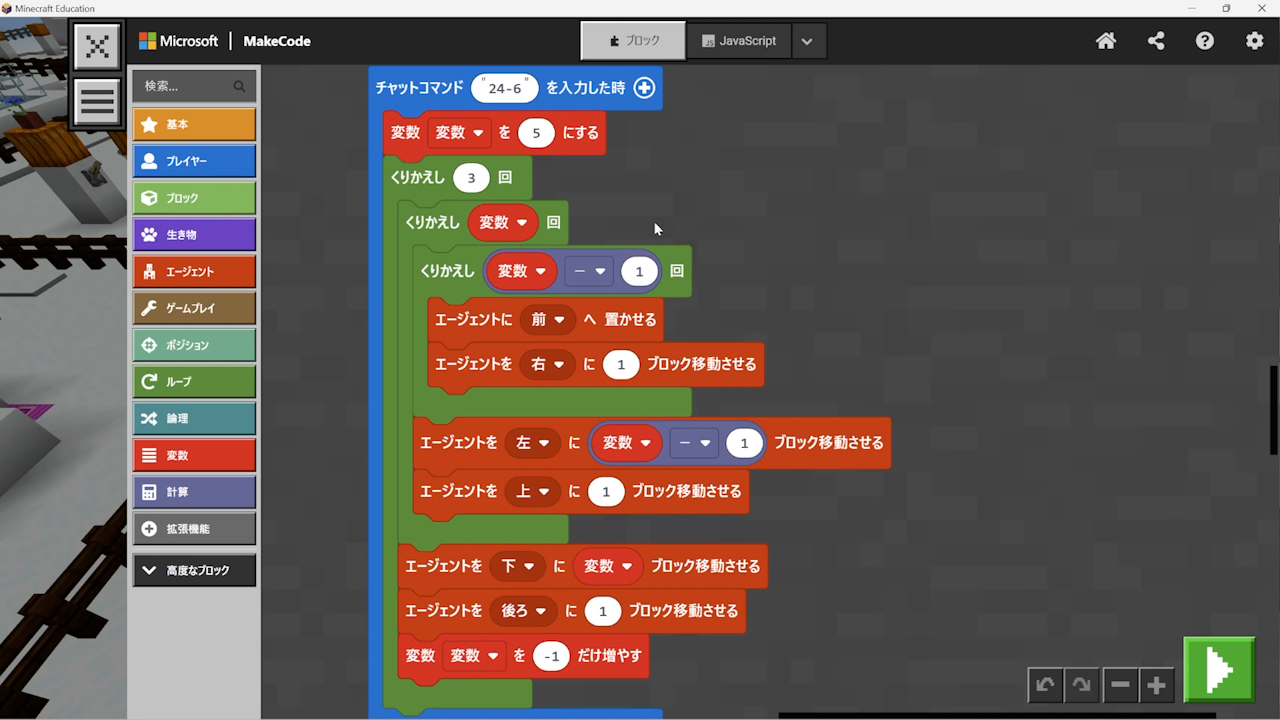The image size is (1280, 720).
Task: Click the plus icon on chat command block
Action: pos(644,88)
